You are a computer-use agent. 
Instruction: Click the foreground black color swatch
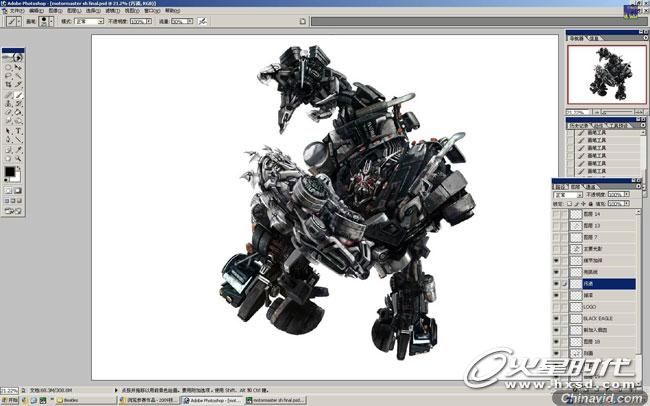pyautogui.click(x=10, y=171)
